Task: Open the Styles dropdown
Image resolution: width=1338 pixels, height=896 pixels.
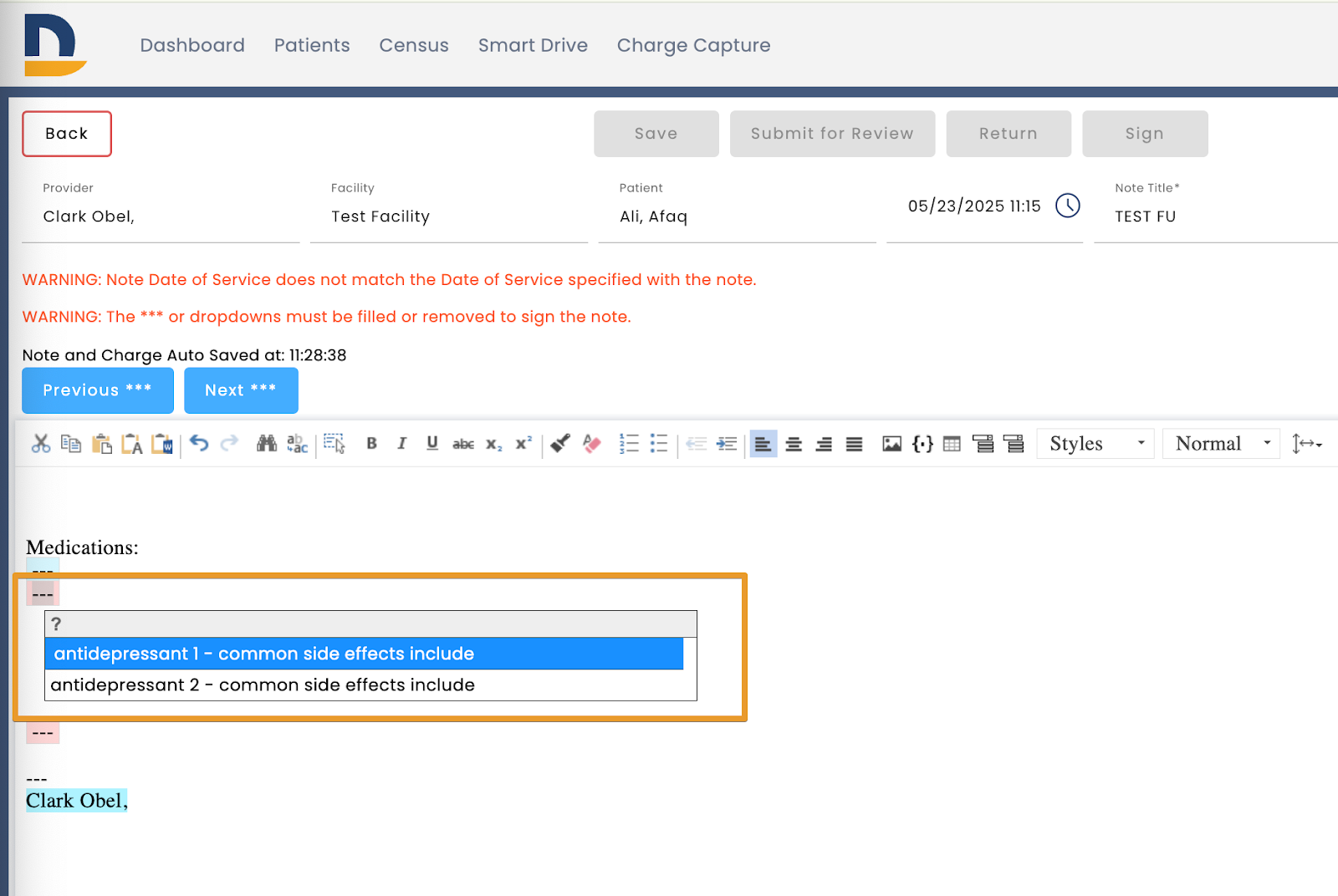Action: pos(1095,444)
